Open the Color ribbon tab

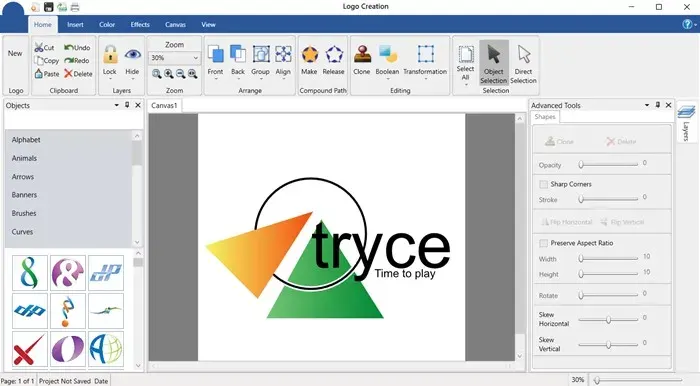pos(107,25)
